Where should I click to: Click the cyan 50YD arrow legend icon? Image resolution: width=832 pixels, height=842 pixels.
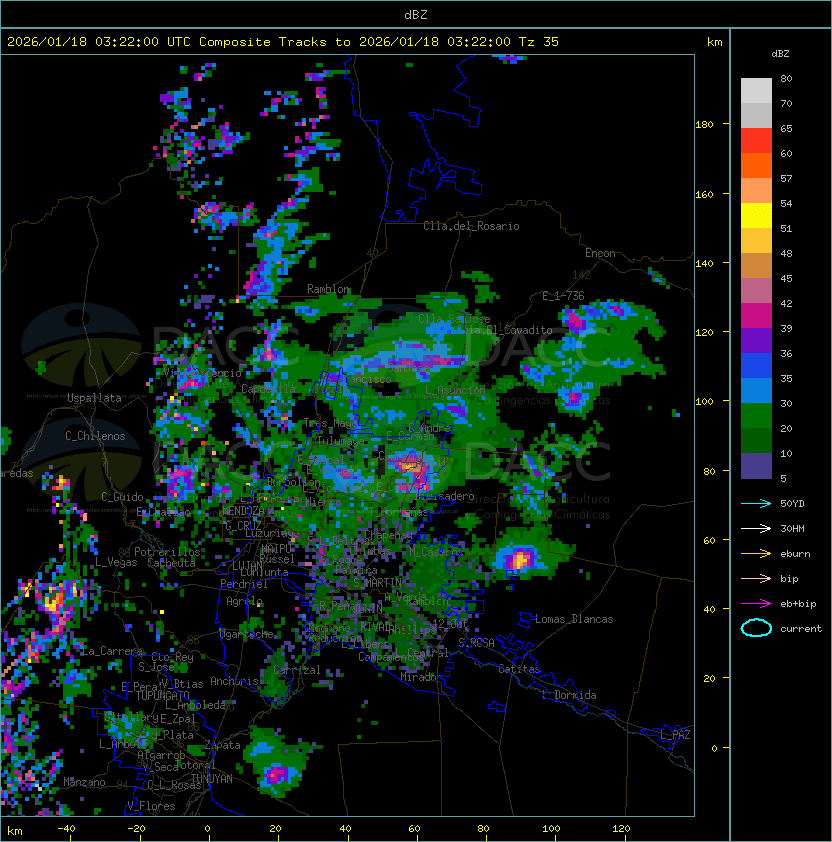click(x=756, y=503)
